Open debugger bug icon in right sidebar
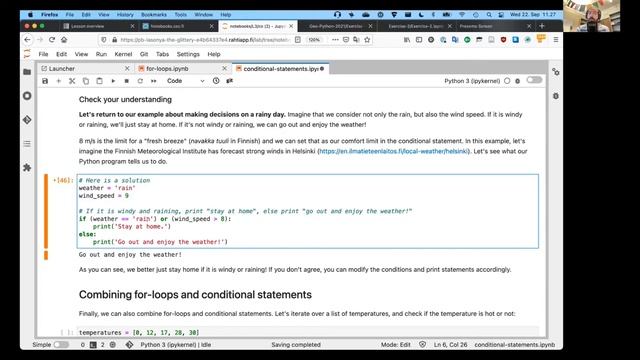 tap(556, 96)
